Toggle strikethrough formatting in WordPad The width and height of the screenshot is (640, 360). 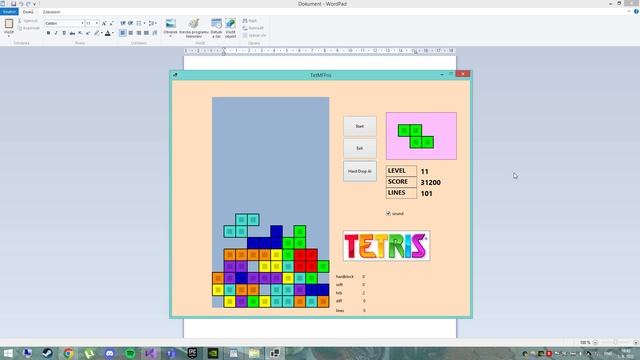72,33
